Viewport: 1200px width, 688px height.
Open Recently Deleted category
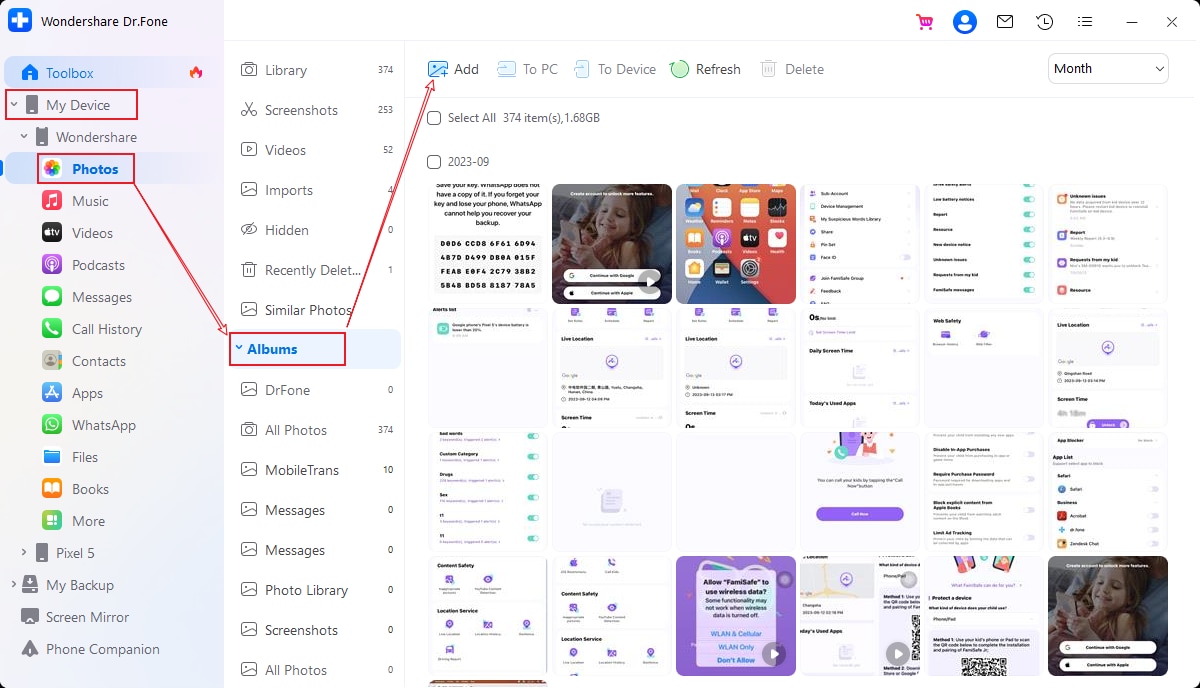pyautogui.click(x=316, y=270)
